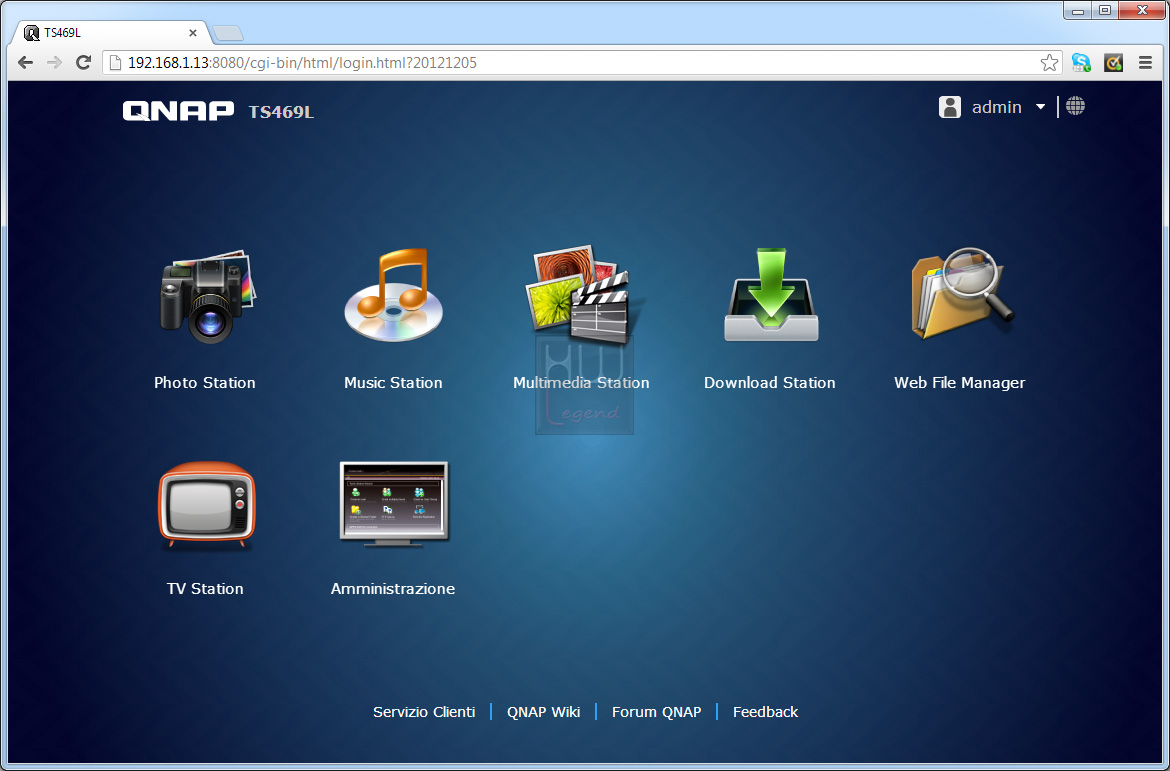Expand the admin dropdown arrow

coord(1040,107)
